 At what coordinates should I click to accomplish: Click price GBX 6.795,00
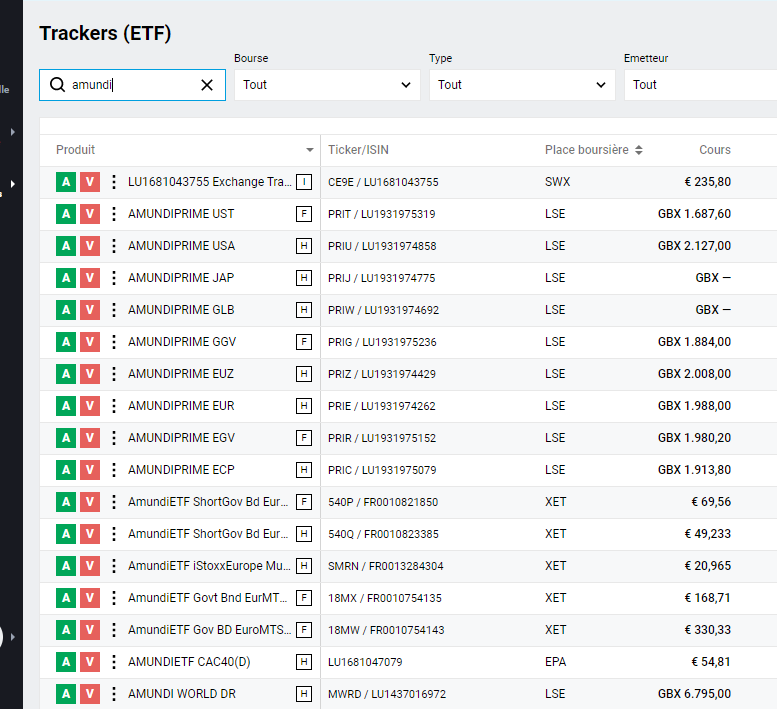tap(694, 694)
